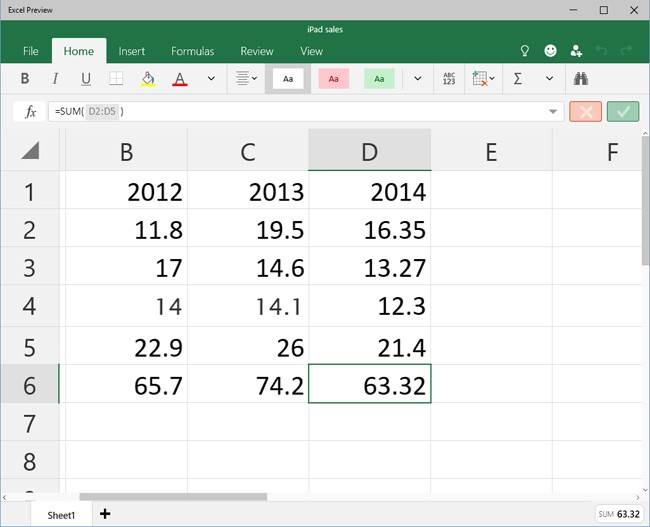Apply the fill color bucket

coord(148,78)
